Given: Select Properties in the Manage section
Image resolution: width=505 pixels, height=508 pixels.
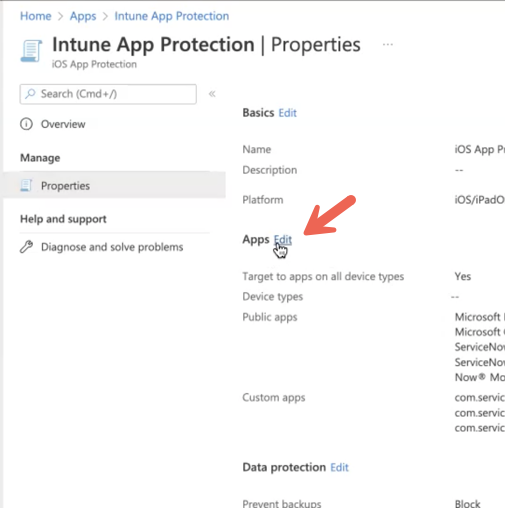Looking at the screenshot, I should click(x=114, y=185).
